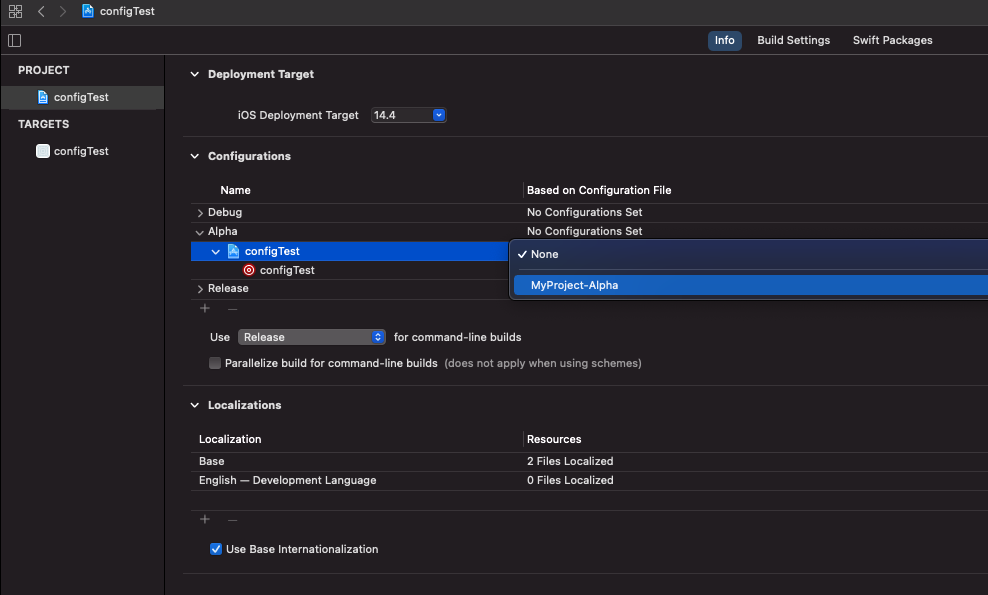Image resolution: width=988 pixels, height=595 pixels.
Task: Select configTest target under TARGETS
Action: click(83, 151)
